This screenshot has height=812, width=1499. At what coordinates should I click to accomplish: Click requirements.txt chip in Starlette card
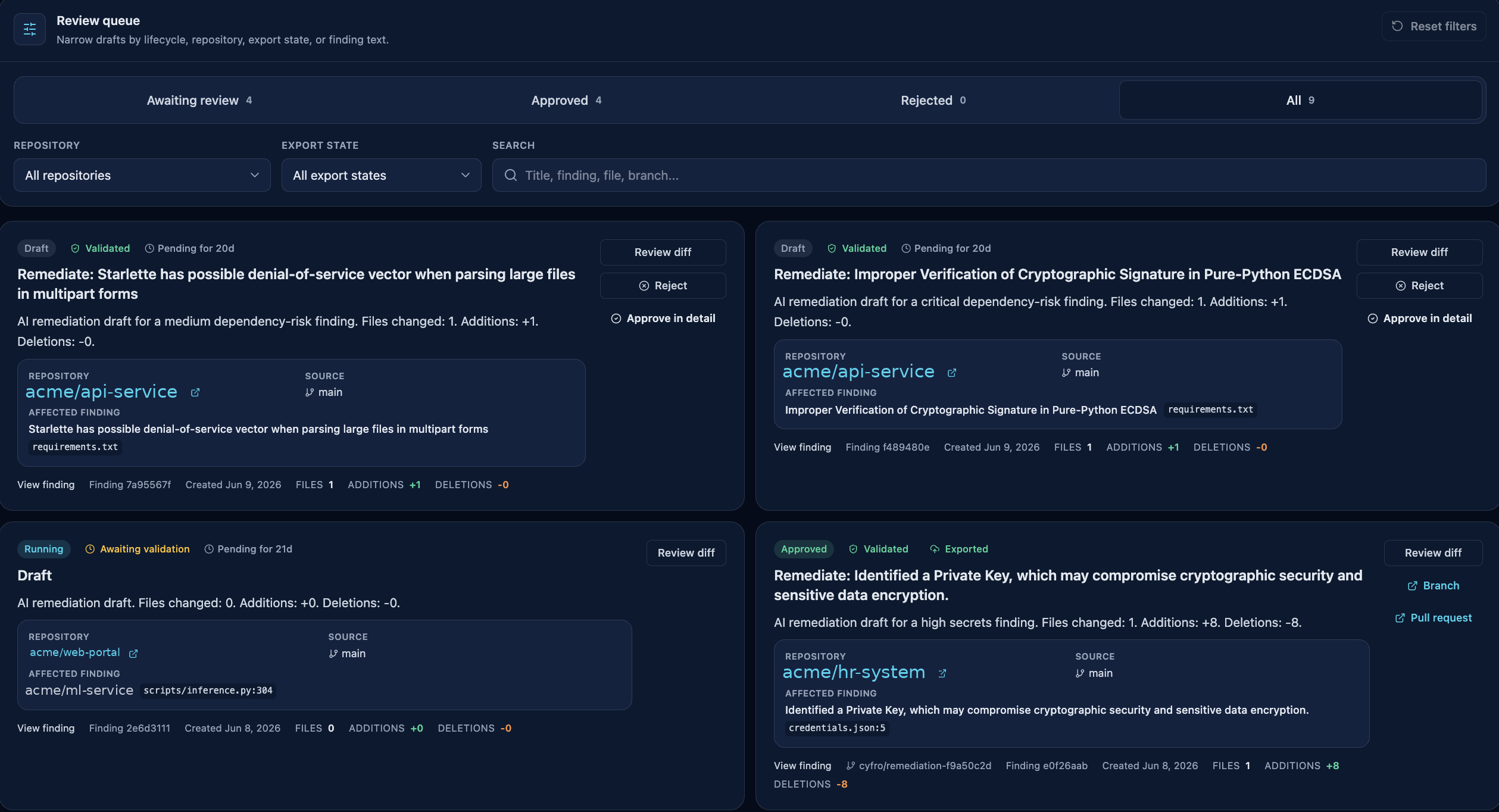(x=75, y=447)
